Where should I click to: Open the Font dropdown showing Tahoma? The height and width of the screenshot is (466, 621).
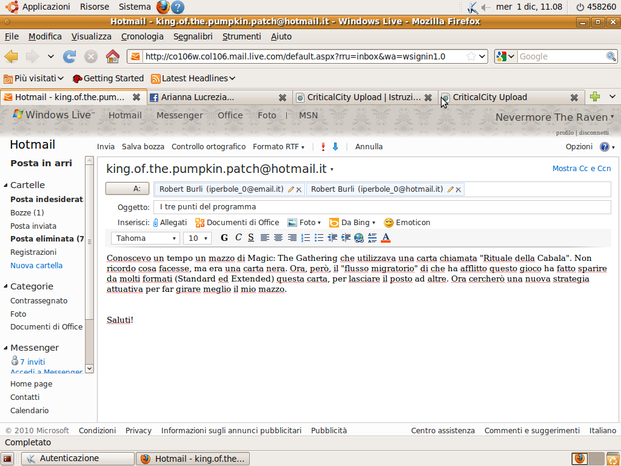(145, 238)
